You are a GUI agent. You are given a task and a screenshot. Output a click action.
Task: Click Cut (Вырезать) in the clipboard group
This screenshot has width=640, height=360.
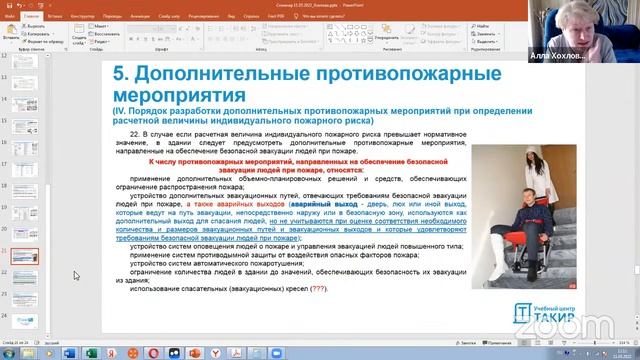pyautogui.click(x=34, y=26)
